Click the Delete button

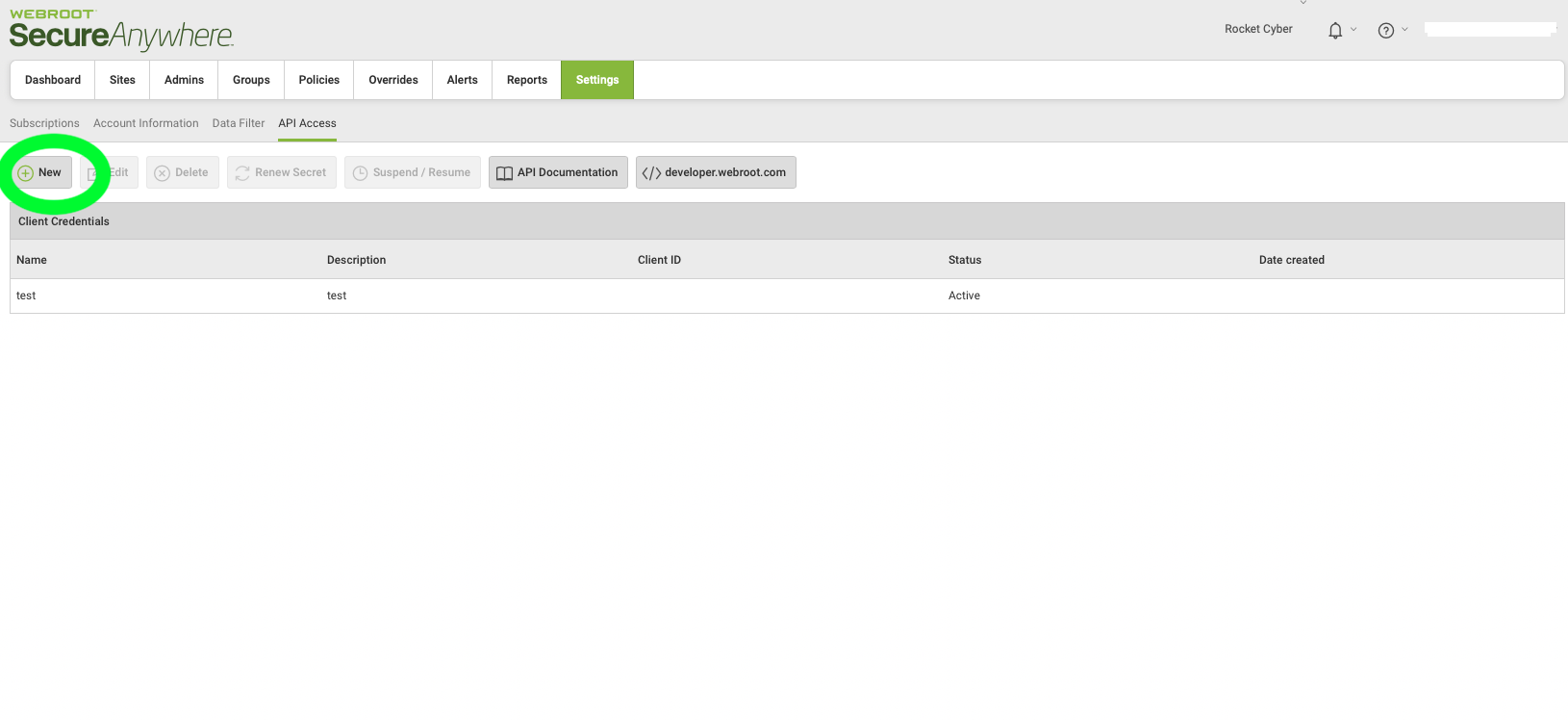[x=183, y=172]
